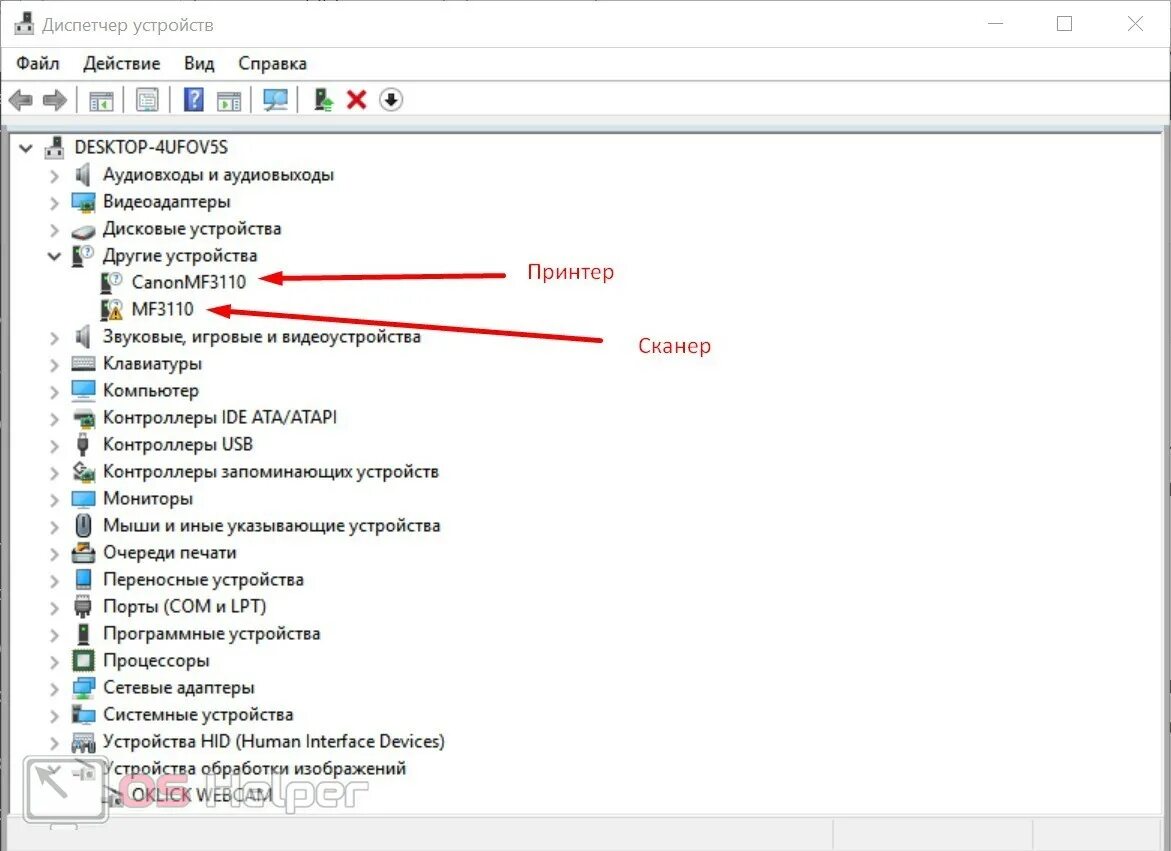Click the Сетевые адаптеры network icon
Screen dimensions: 1171x851
[x=83, y=688]
